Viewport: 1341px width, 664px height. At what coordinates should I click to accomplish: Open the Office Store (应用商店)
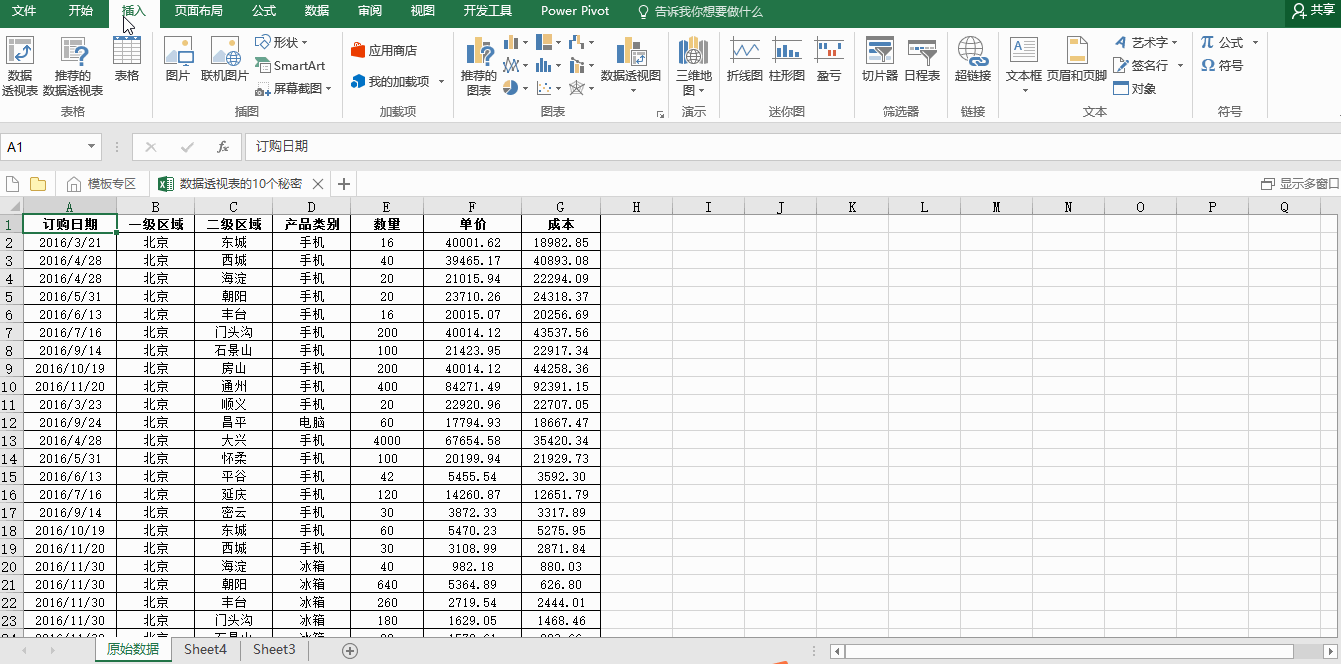pos(384,50)
